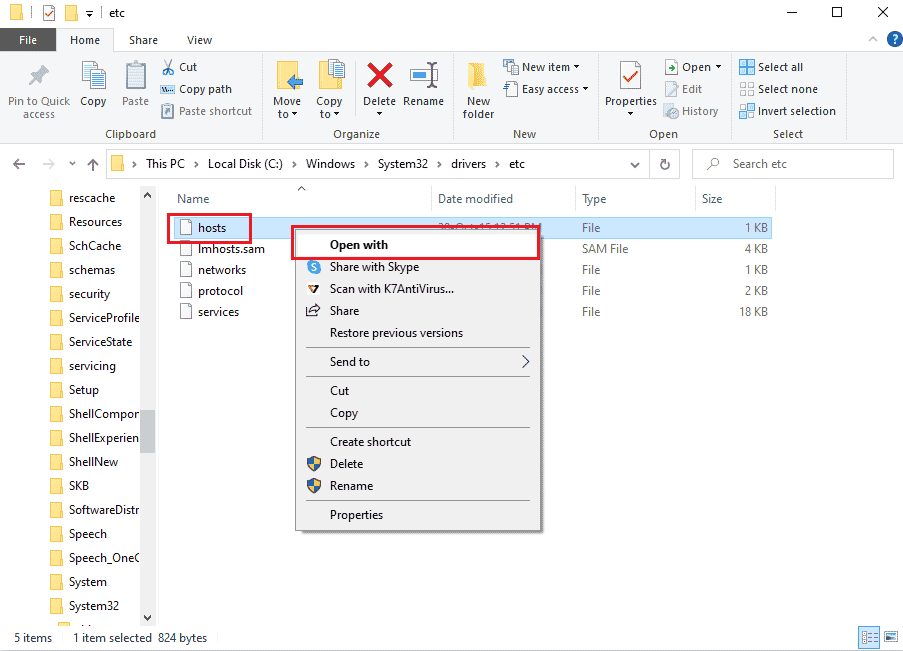Screen dimensions: 903x651
Task: Open the Help question mark icon
Action: (895, 39)
